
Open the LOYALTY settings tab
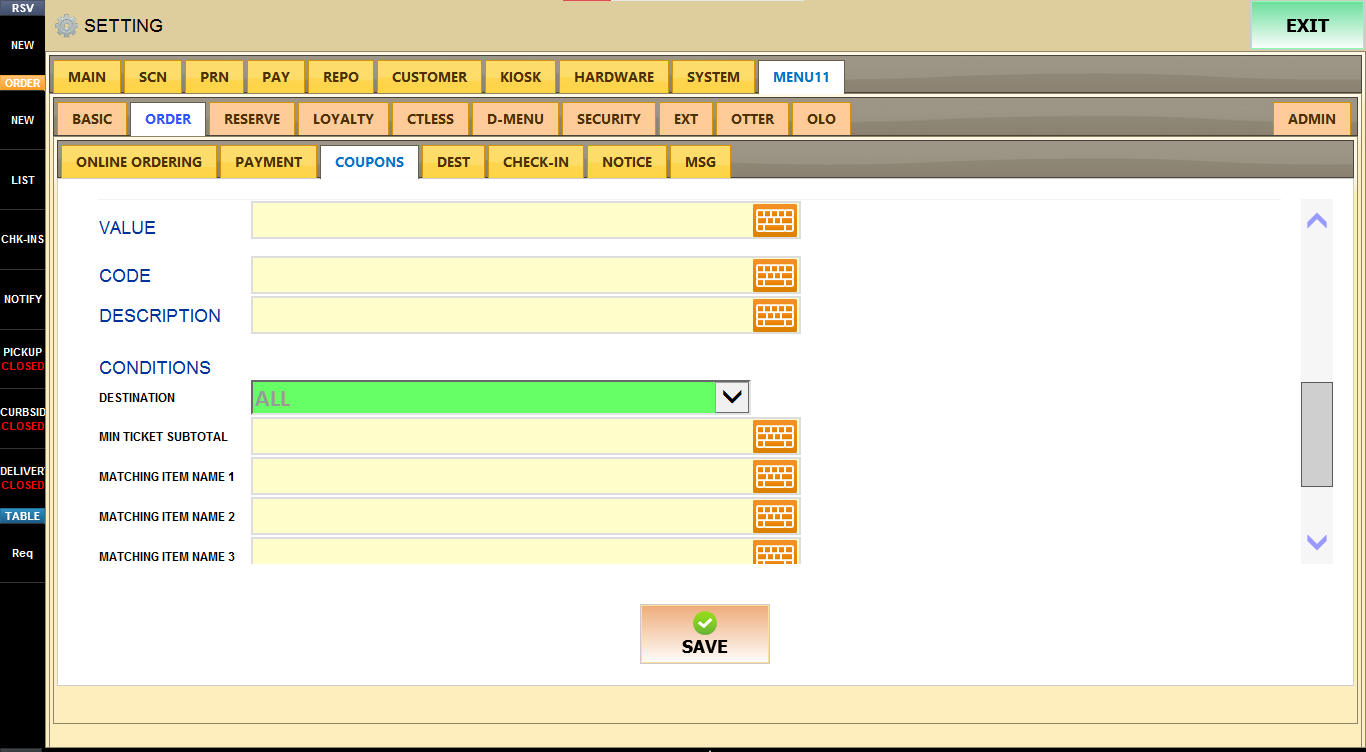pos(343,119)
